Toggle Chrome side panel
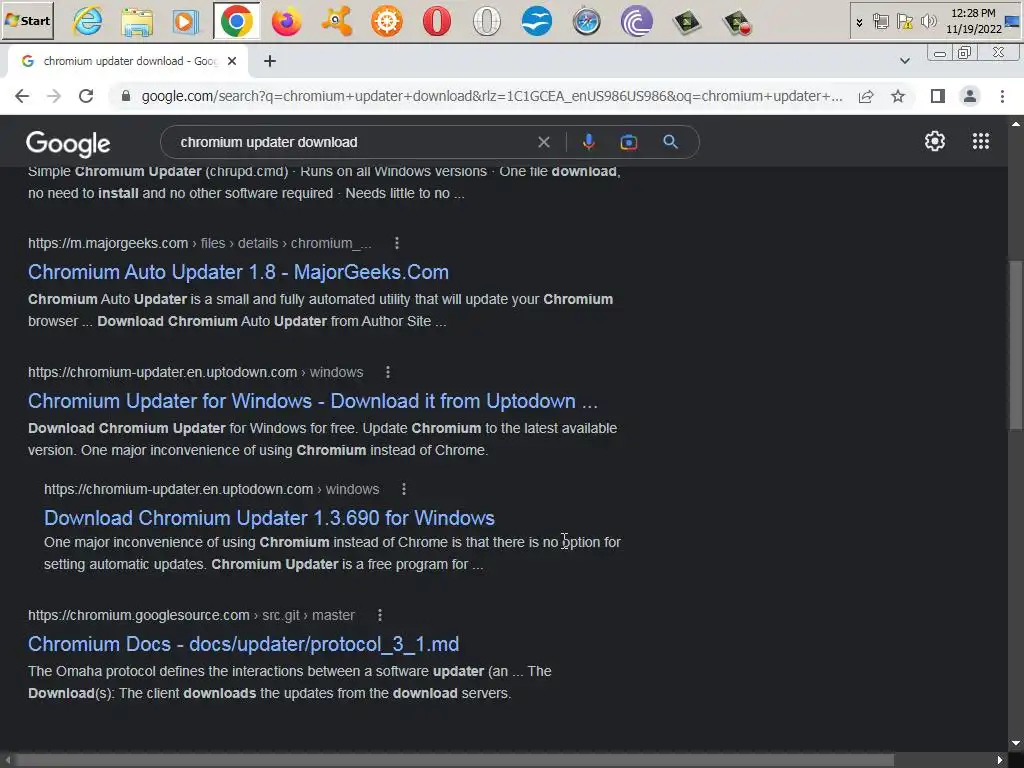This screenshot has height=768, width=1024. (x=938, y=96)
